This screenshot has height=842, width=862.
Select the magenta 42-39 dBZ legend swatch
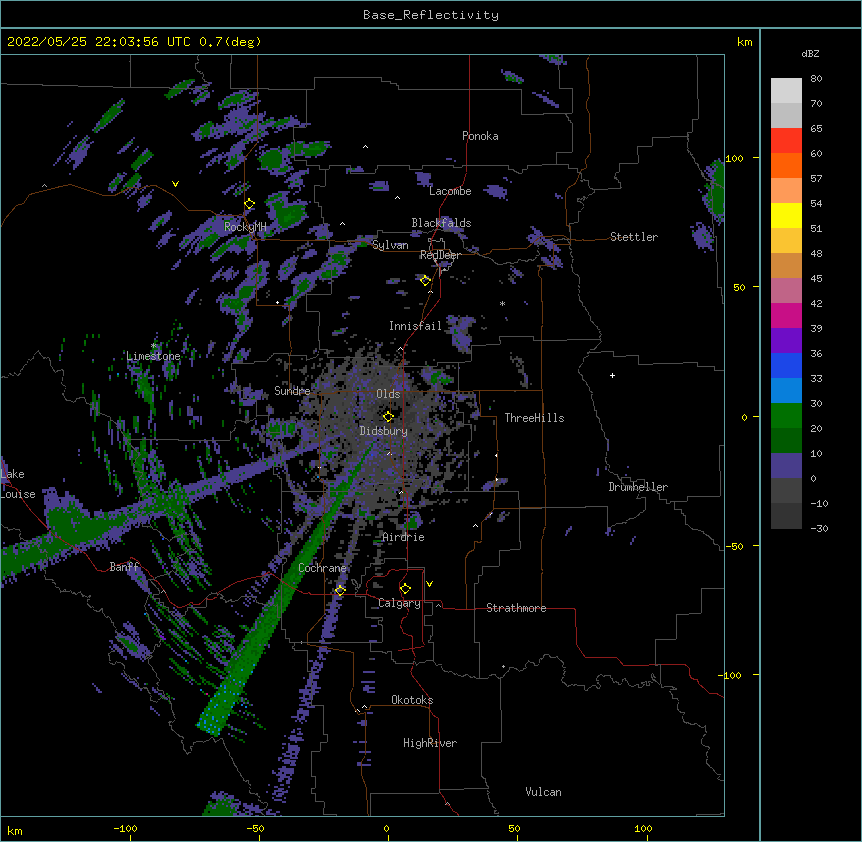[x=786, y=315]
